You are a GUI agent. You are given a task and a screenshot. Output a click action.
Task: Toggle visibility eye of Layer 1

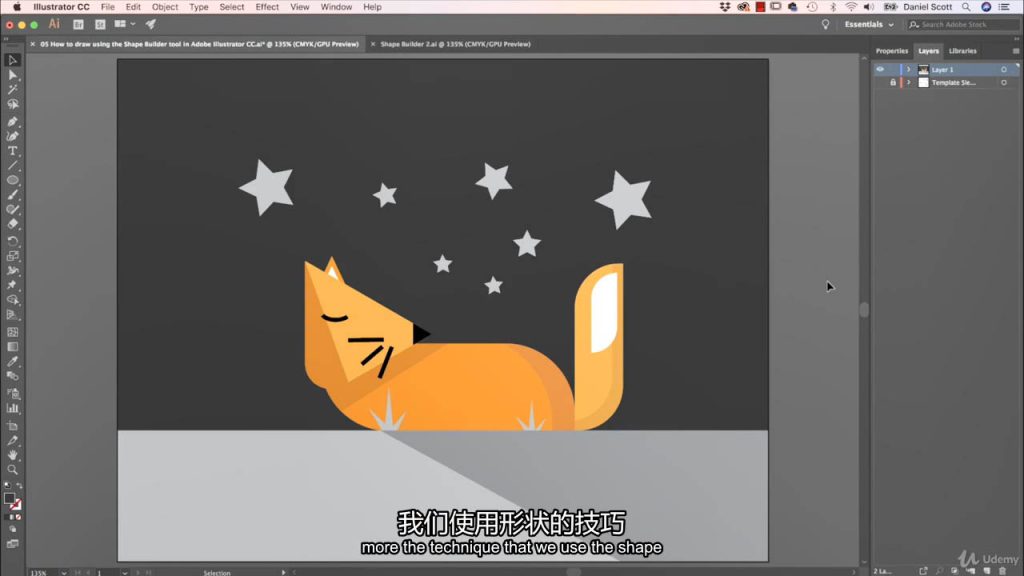[x=880, y=69]
